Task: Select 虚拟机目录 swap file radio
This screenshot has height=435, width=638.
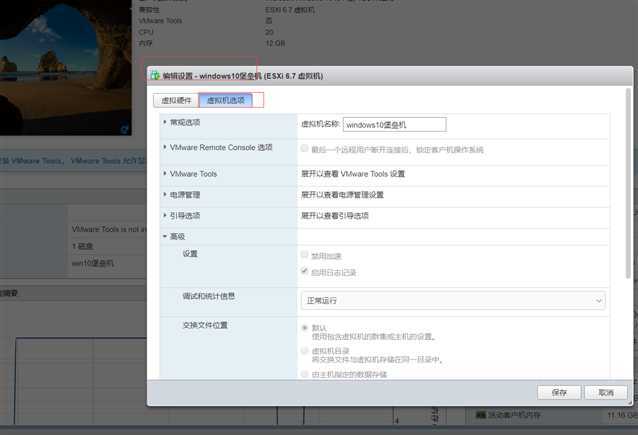Action: point(304,350)
